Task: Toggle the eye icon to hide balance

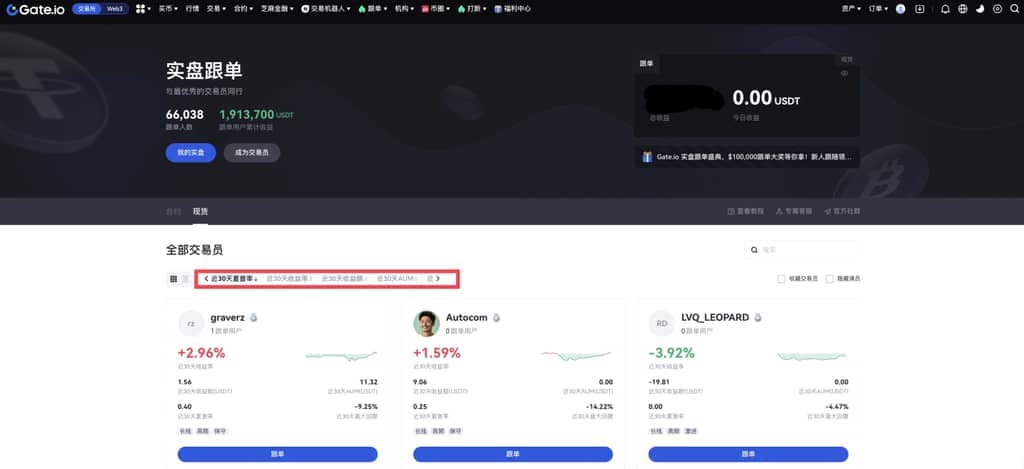Action: [x=845, y=73]
